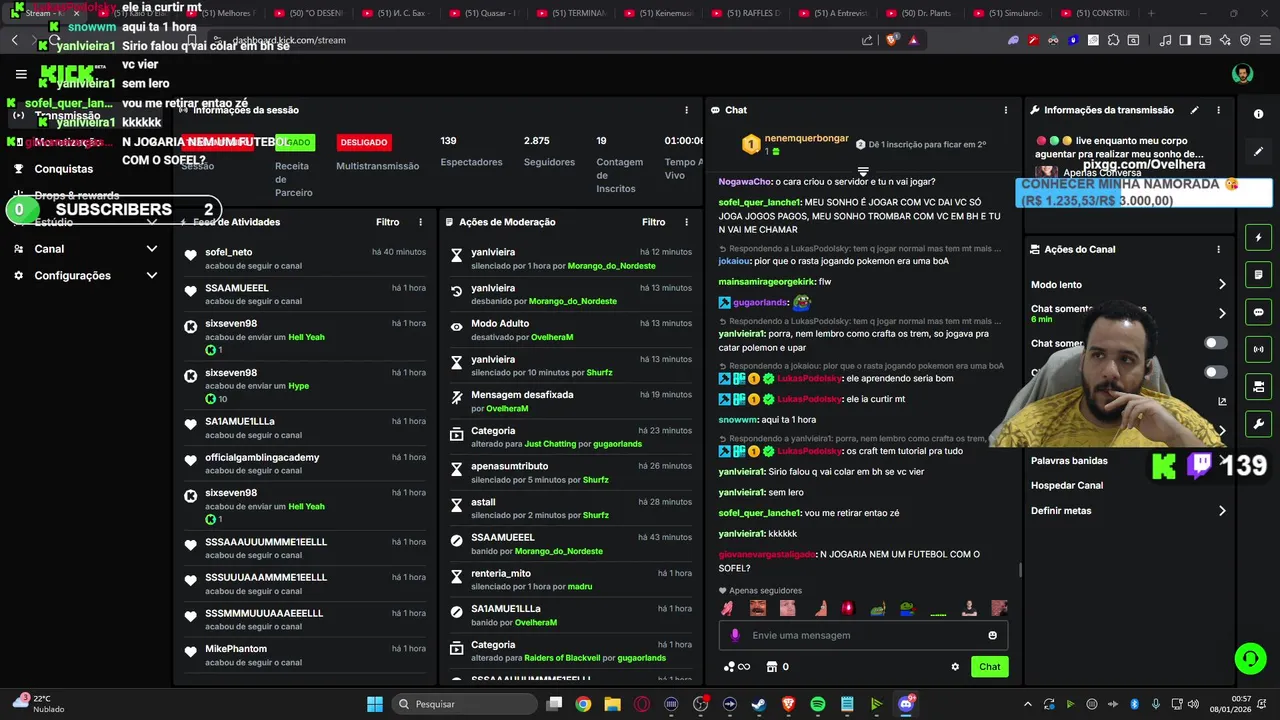This screenshot has height=720, width=1280.
Task: Open Discord from the taskbar
Action: tap(905, 704)
